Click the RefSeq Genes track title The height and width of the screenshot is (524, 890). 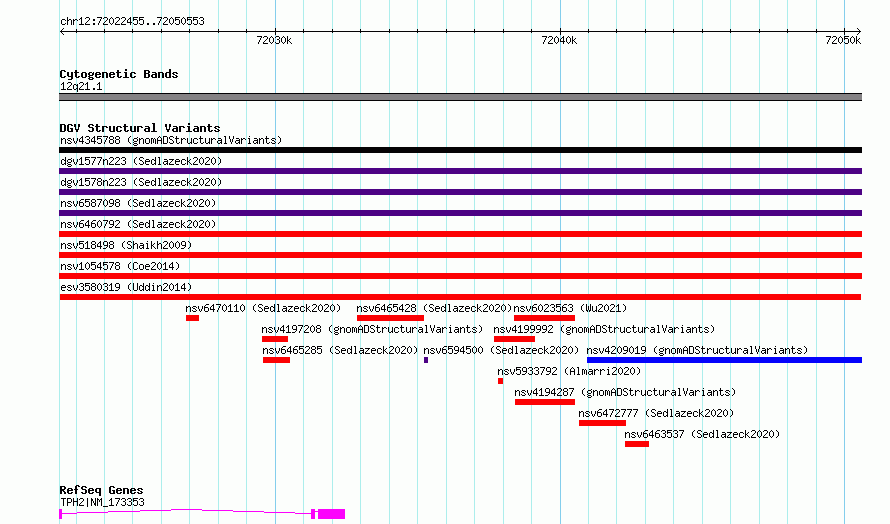[101, 490]
